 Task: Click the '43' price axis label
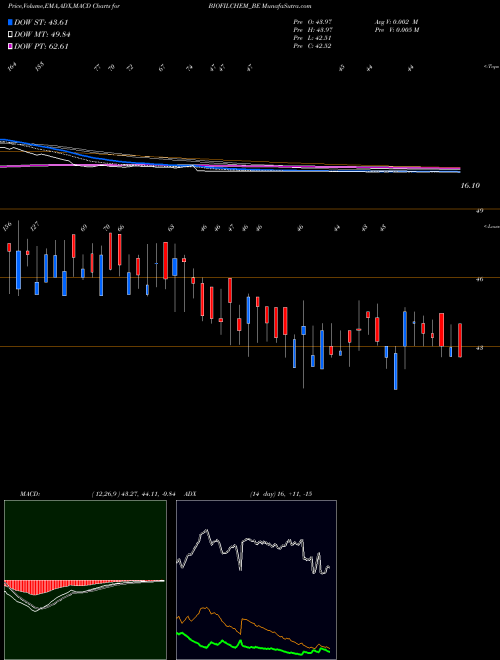coord(479,348)
